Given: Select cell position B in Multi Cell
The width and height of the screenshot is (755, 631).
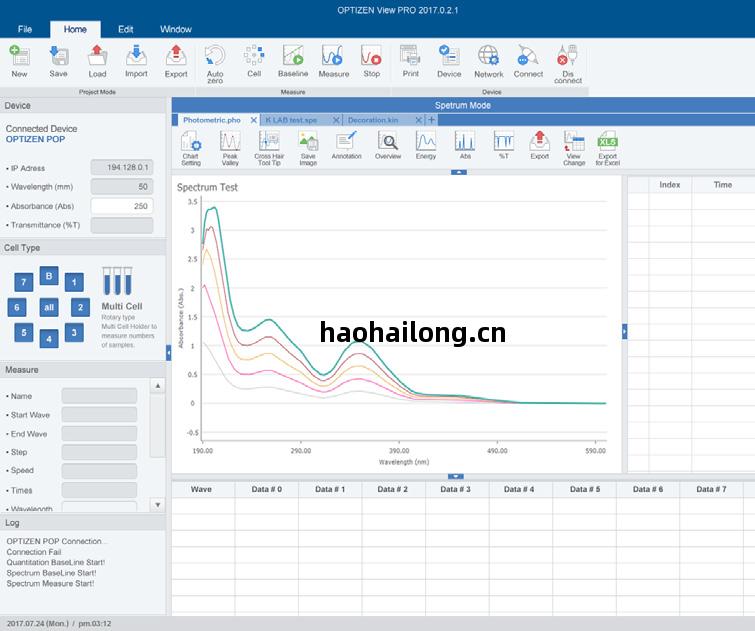Looking at the screenshot, I should tap(48, 277).
